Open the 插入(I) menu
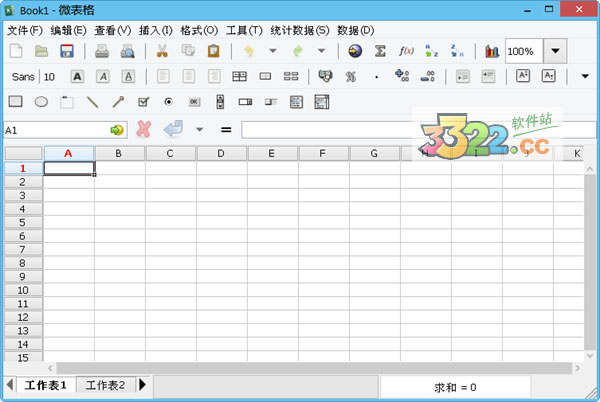The image size is (600, 402). coord(156,30)
